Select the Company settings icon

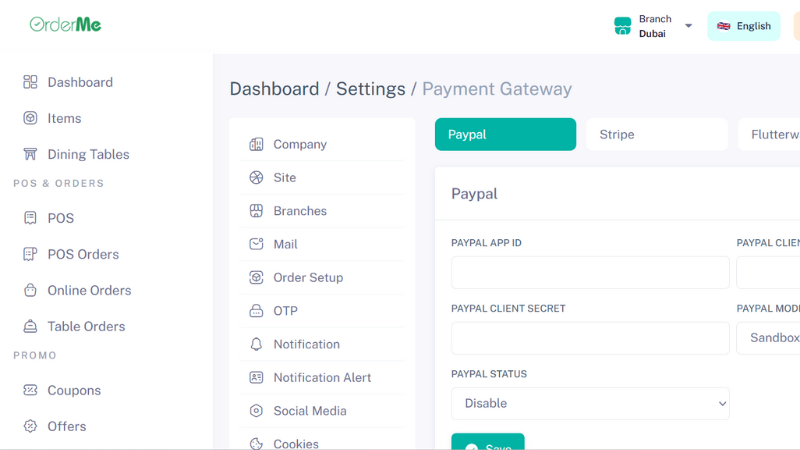tap(256, 144)
